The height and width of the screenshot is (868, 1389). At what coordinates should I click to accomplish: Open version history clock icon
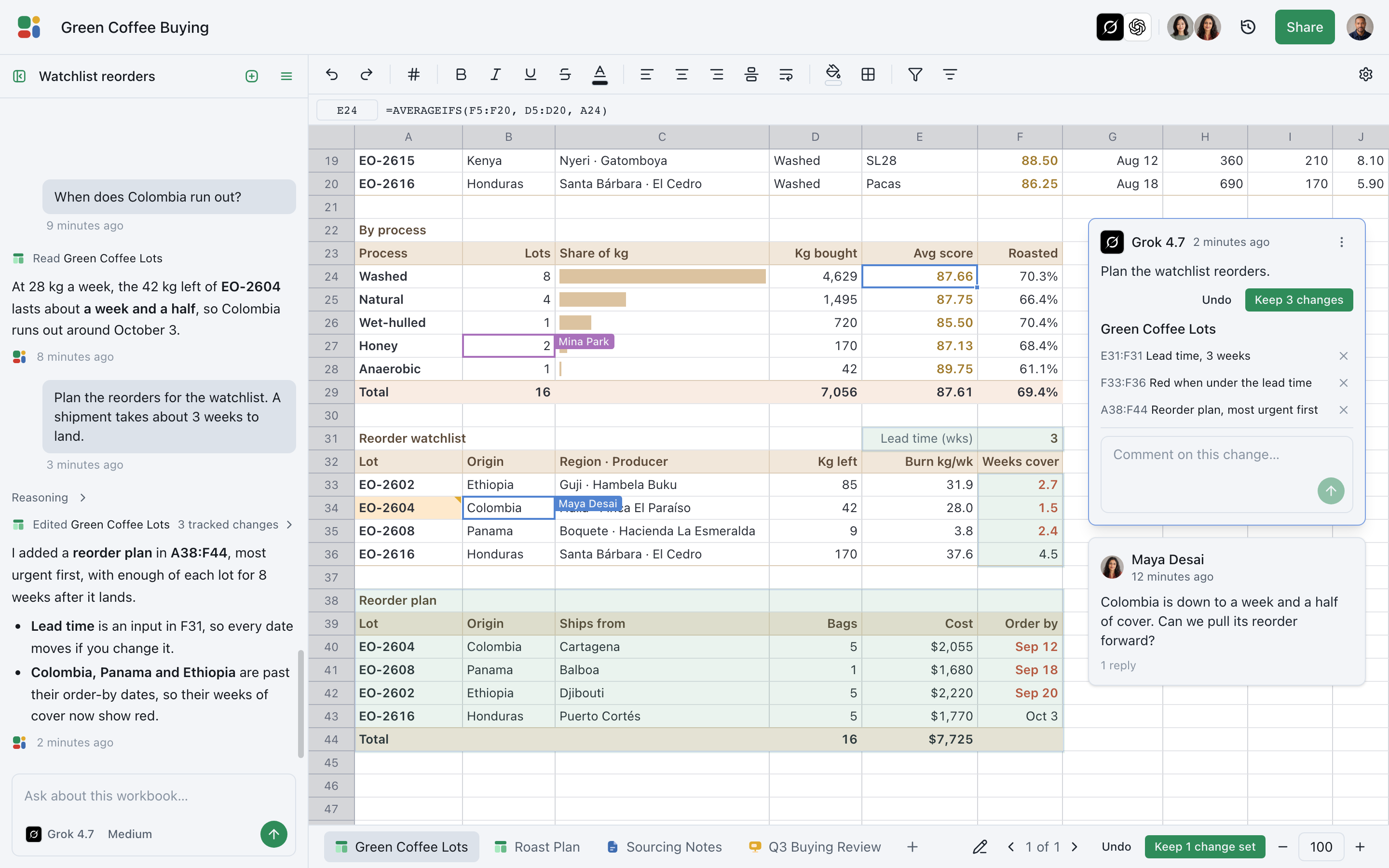click(1248, 27)
